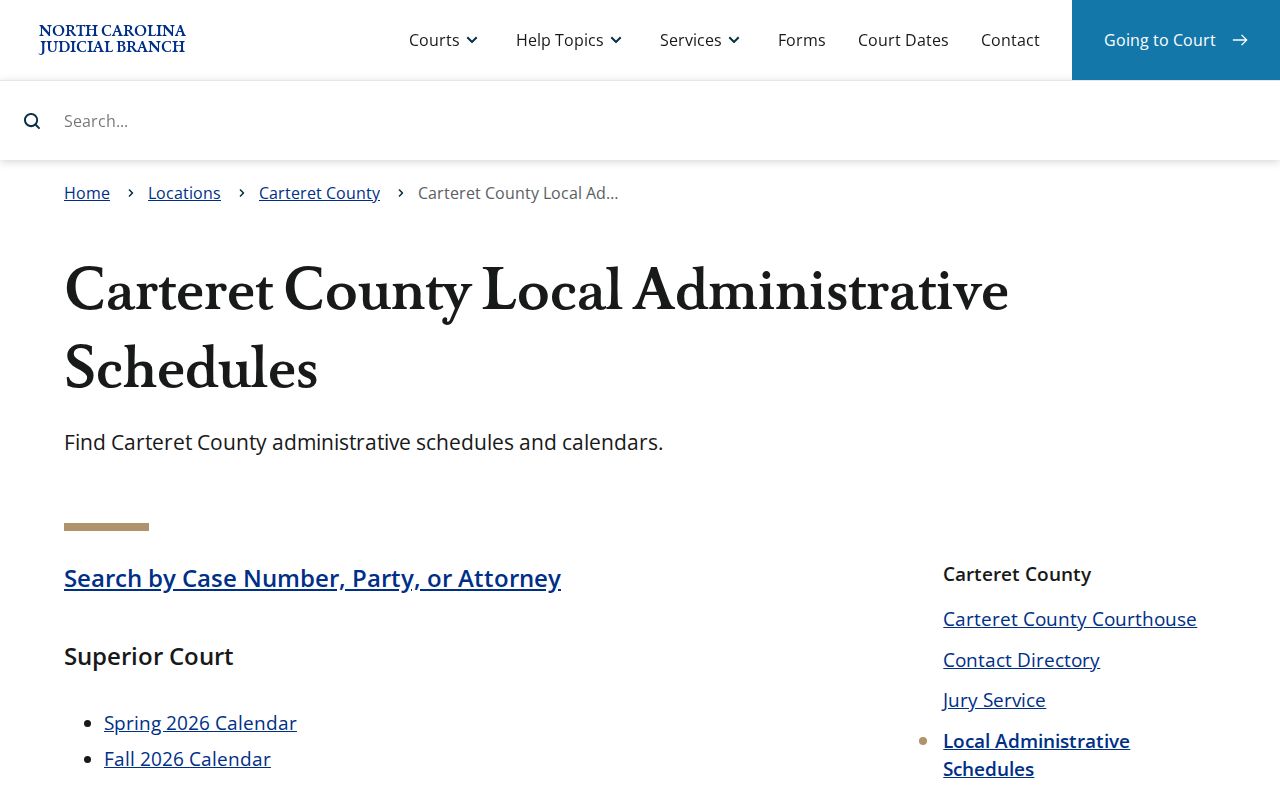Open the Forms menu item
This screenshot has width=1280, height=800.
[x=802, y=40]
